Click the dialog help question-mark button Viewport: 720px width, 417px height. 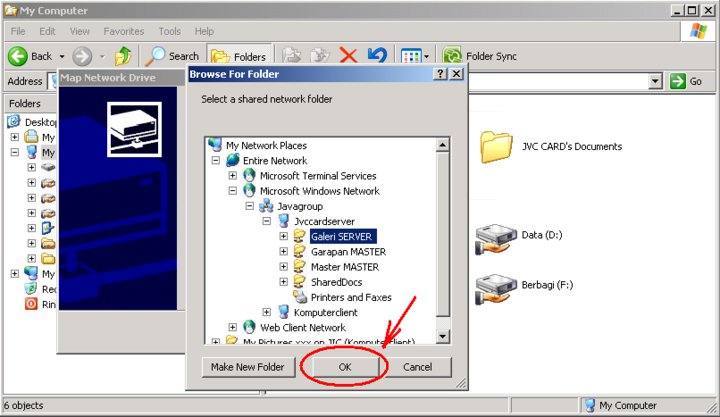[440, 73]
